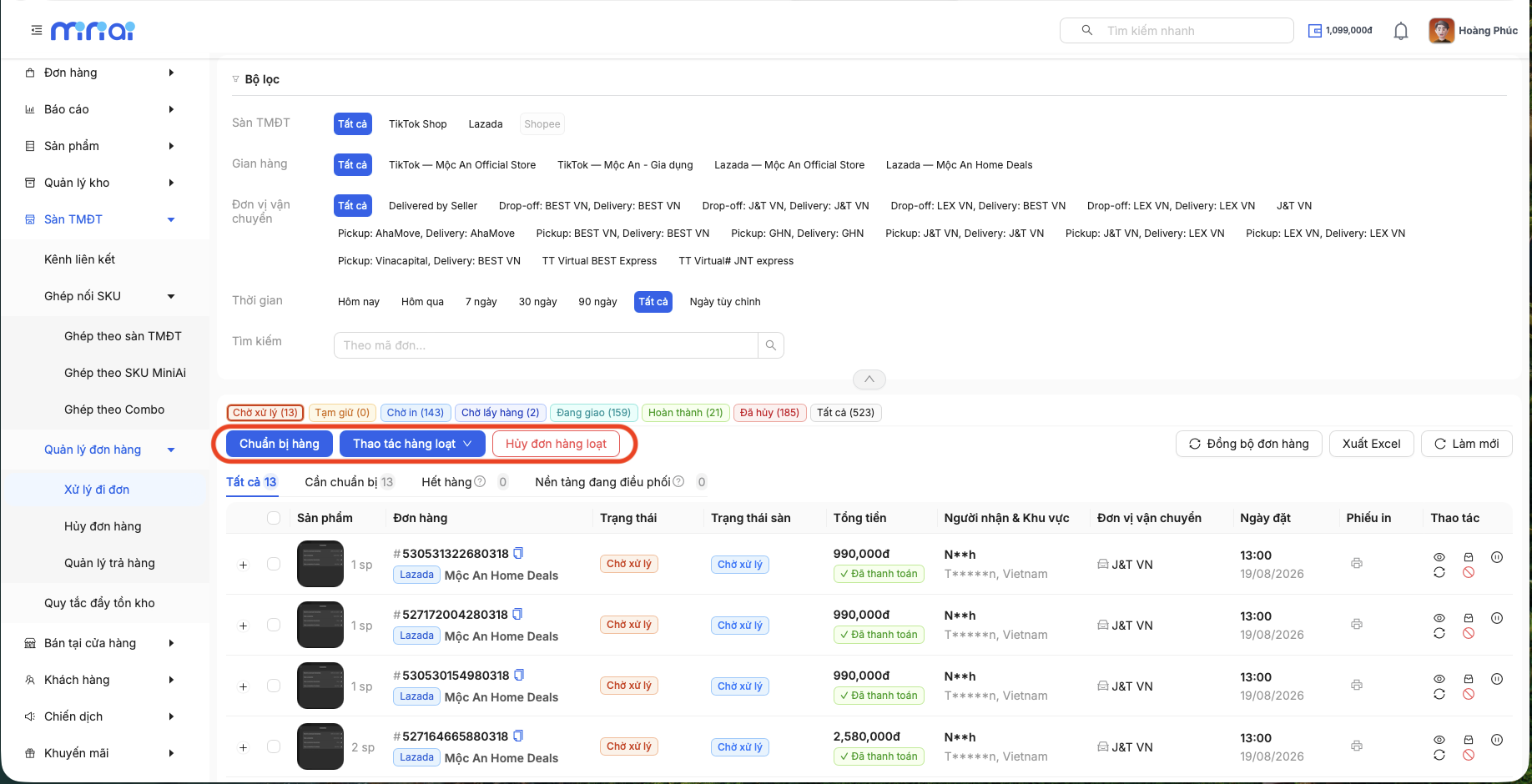Viewport: 1532px width, 784px height.
Task: Click the Xuất Excel button
Action: [1372, 444]
